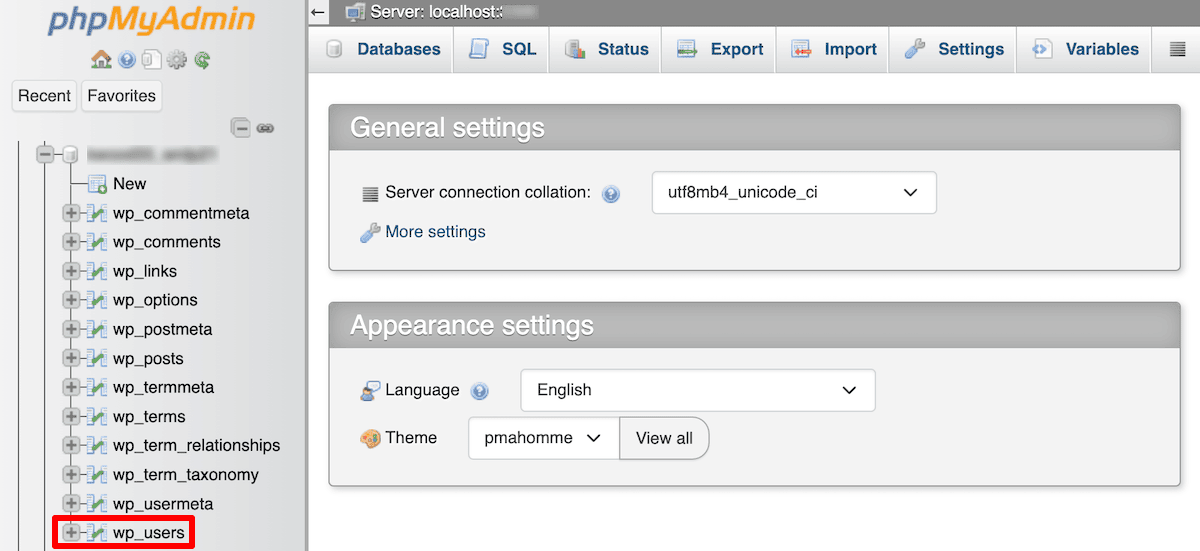Click help icon next to Language label
Image resolution: width=1200 pixels, height=551 pixels.
pyautogui.click(x=479, y=391)
